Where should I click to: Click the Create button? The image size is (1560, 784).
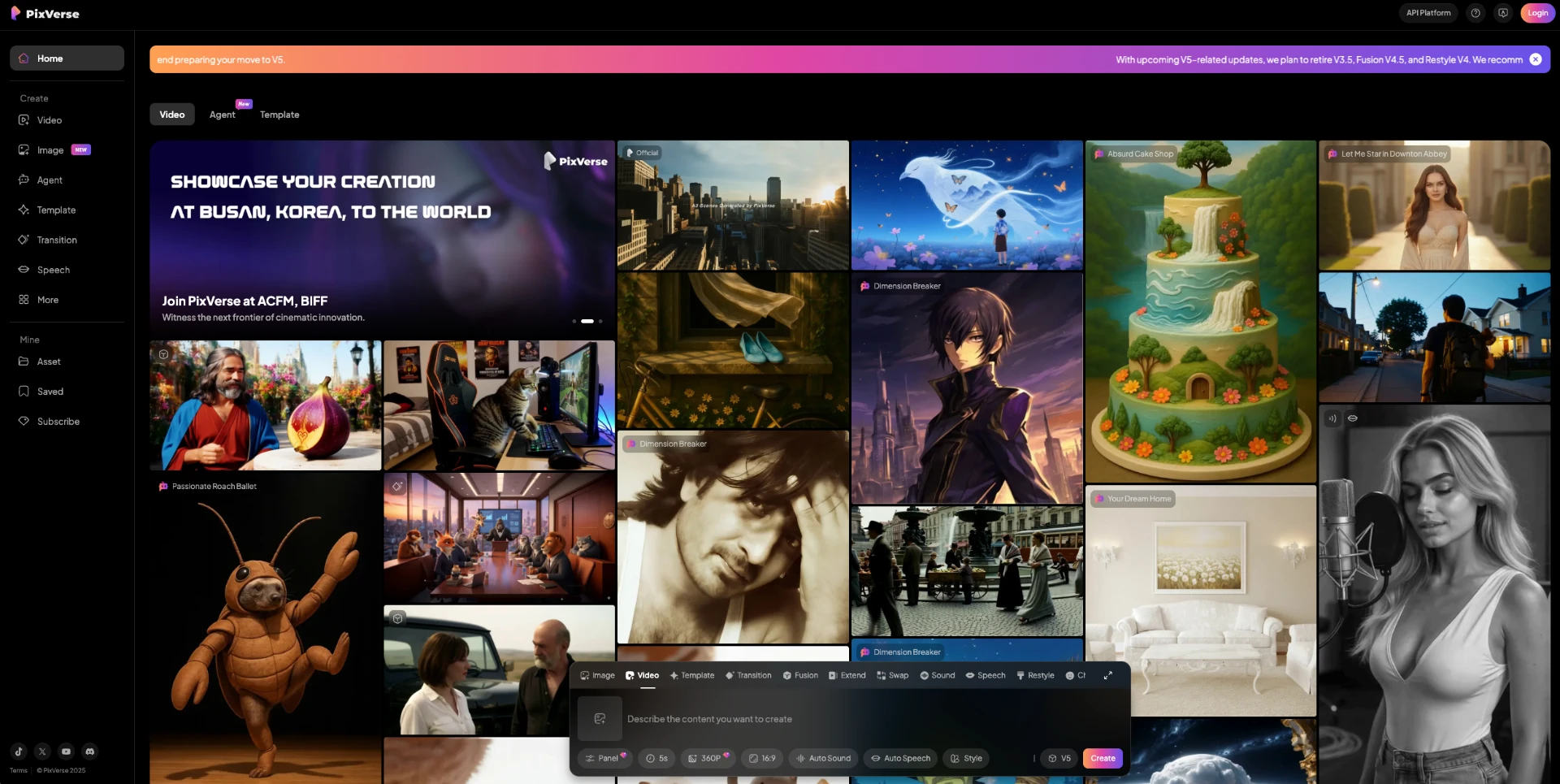point(1103,758)
